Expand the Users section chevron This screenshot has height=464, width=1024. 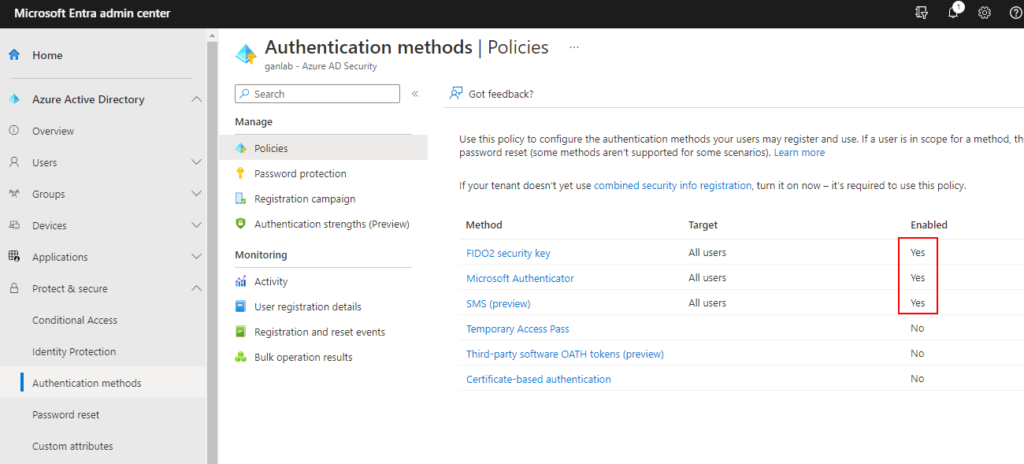[196, 162]
